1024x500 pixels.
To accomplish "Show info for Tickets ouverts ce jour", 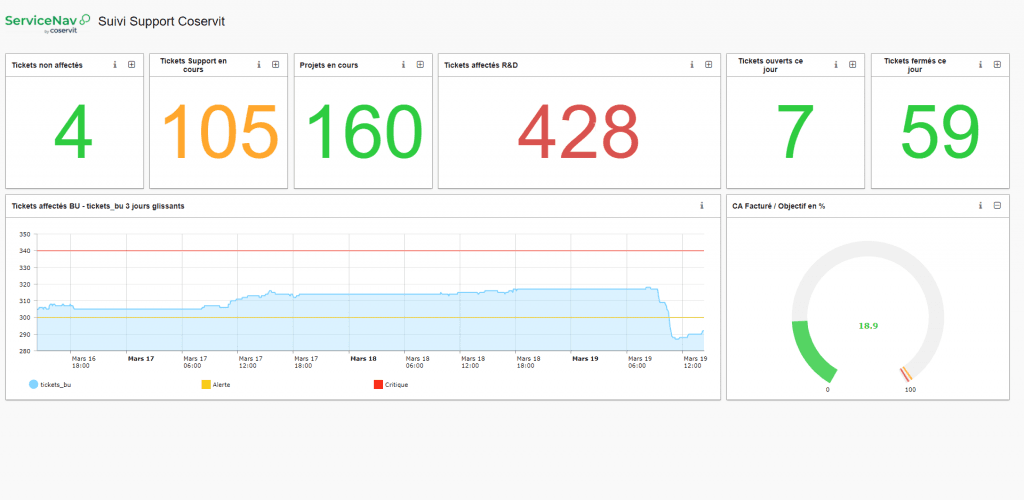I will tap(836, 65).
